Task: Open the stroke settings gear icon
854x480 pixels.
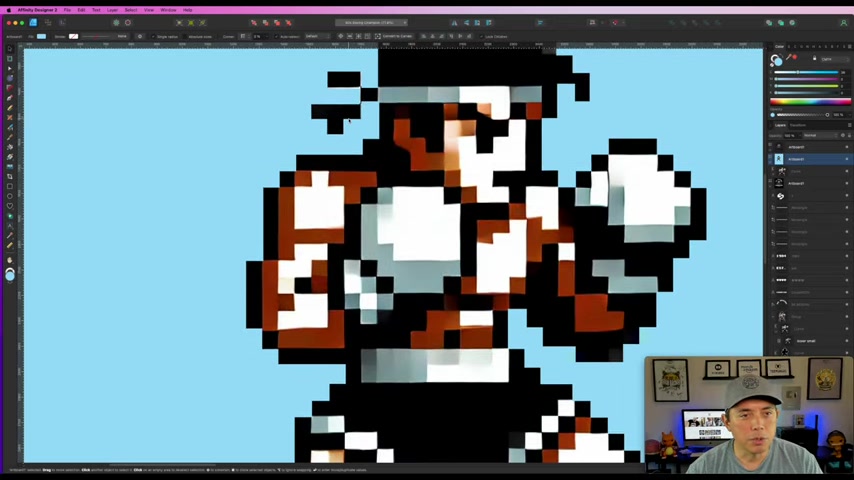Action: point(140,37)
